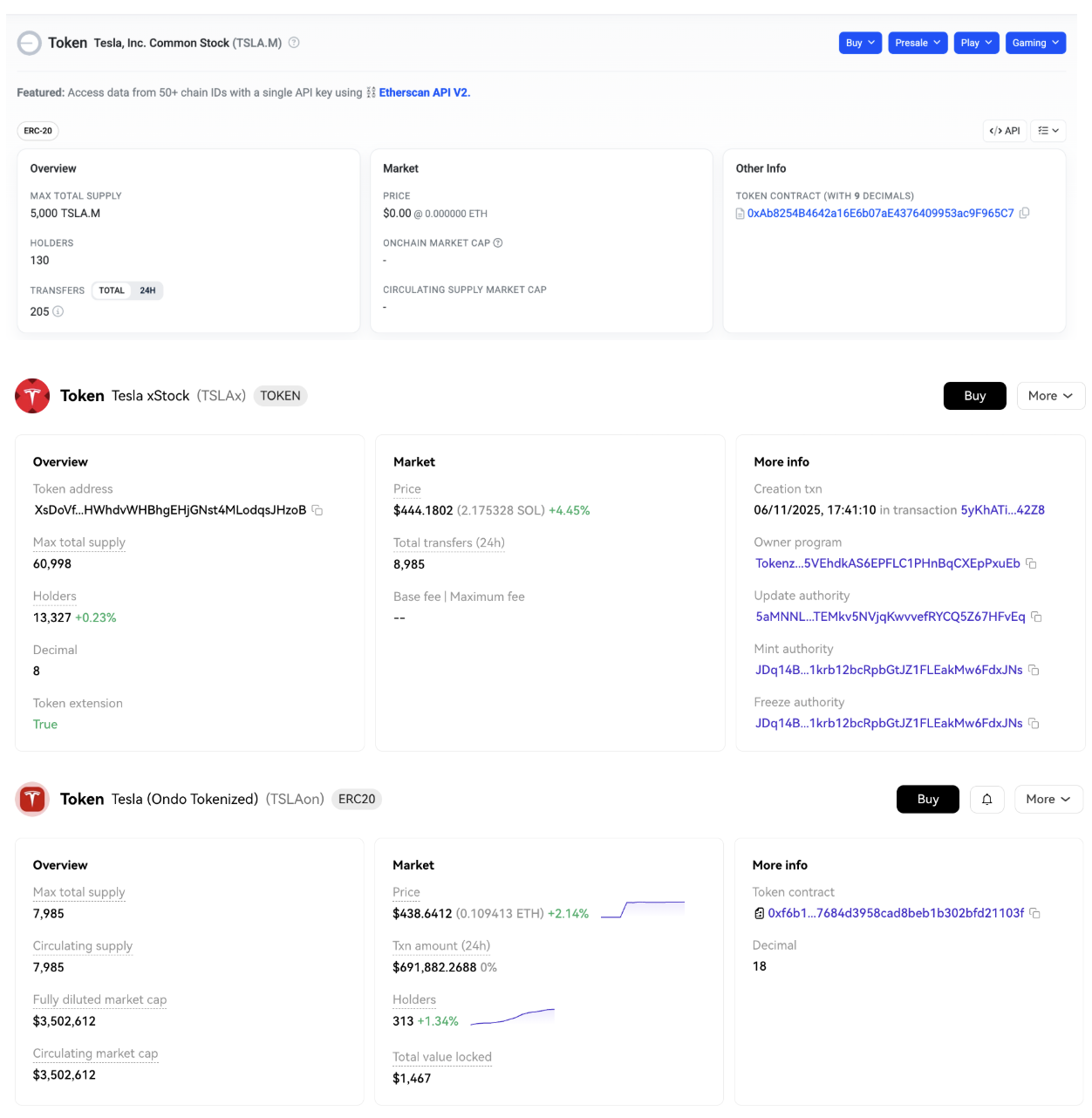Viewport: 1092px width, 1118px height.
Task: Copy the TSLAon token contract address
Action: pos(1034,913)
